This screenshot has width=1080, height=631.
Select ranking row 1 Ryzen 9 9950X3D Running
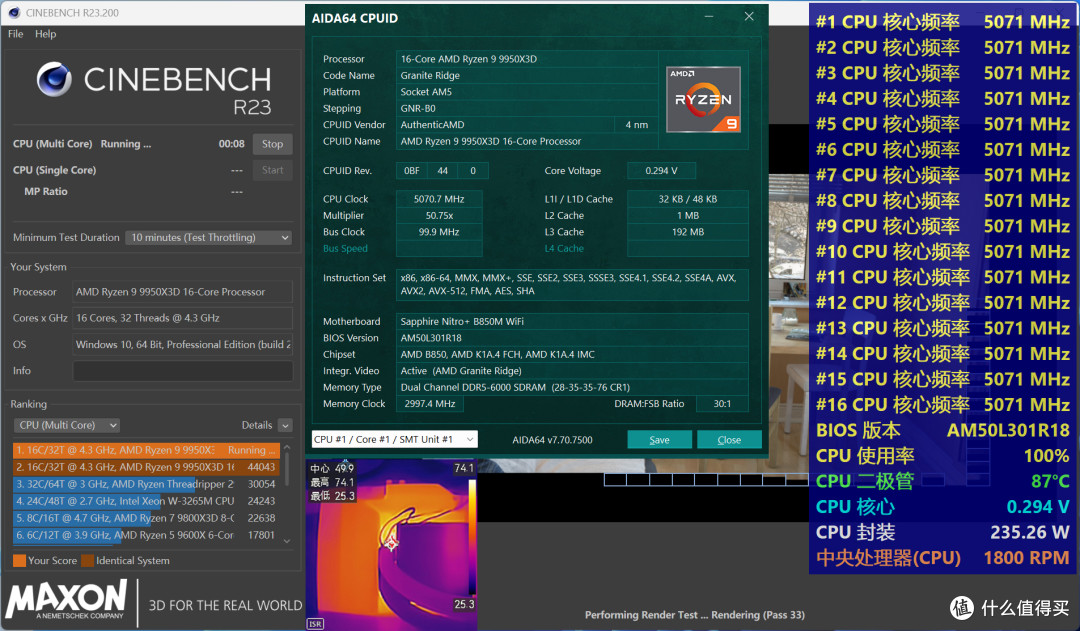(146, 450)
